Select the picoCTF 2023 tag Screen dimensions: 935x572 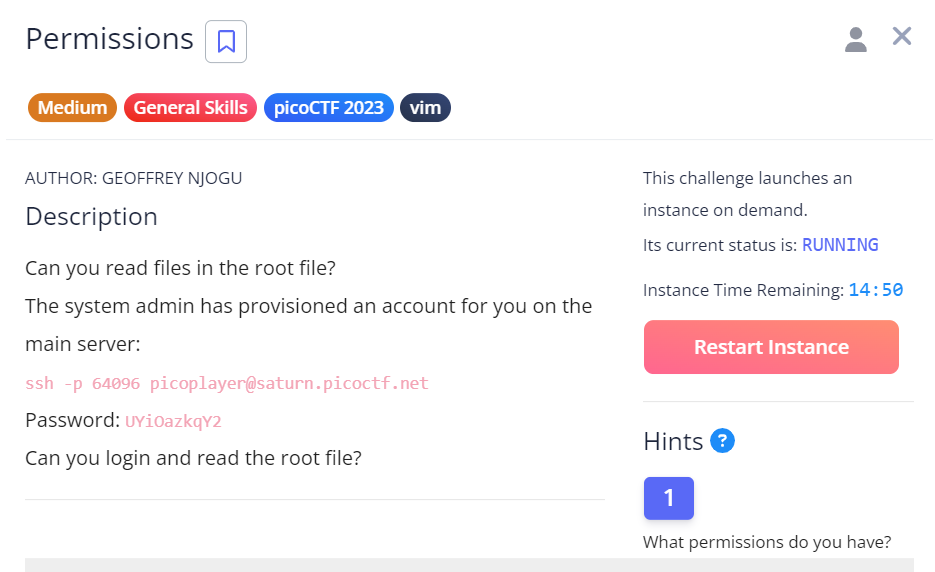click(329, 108)
